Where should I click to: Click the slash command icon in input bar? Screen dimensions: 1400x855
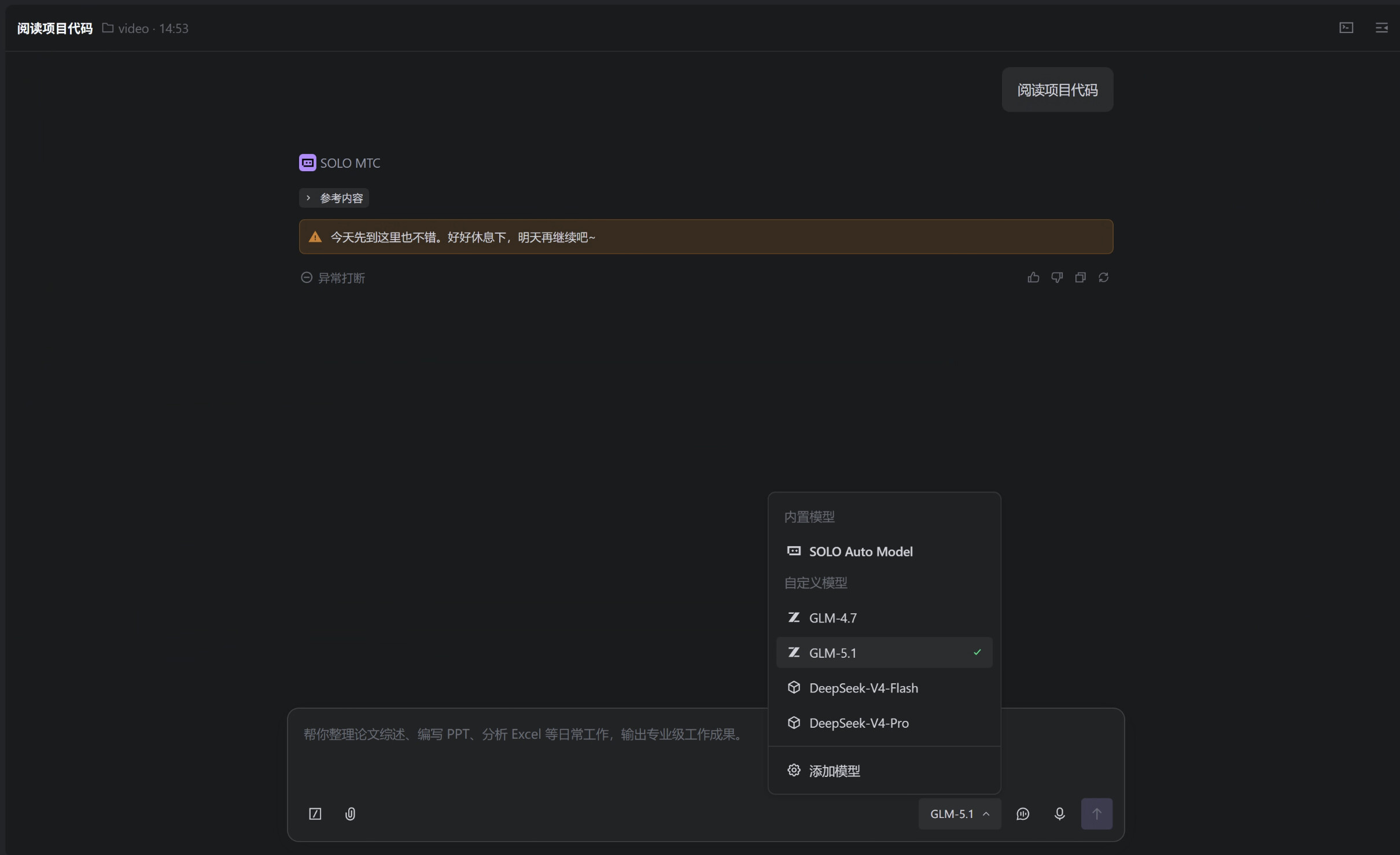pyautogui.click(x=315, y=814)
